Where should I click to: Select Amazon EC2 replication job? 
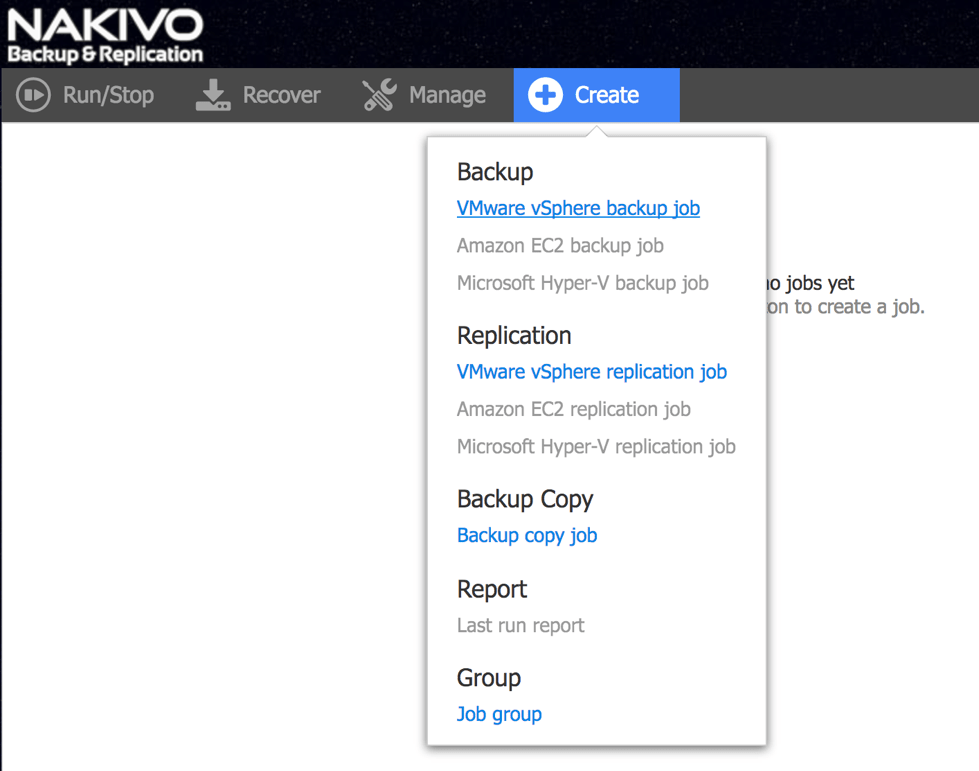point(573,409)
